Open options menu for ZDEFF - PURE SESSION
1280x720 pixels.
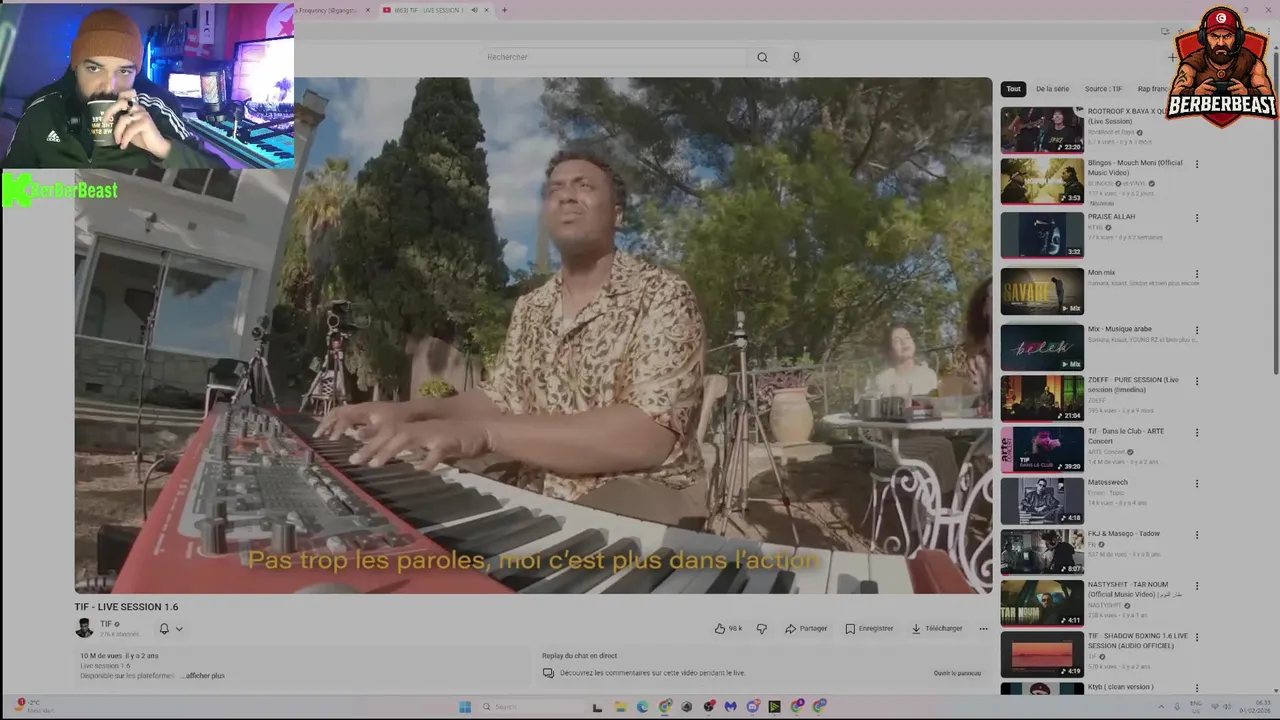[x=1196, y=381]
